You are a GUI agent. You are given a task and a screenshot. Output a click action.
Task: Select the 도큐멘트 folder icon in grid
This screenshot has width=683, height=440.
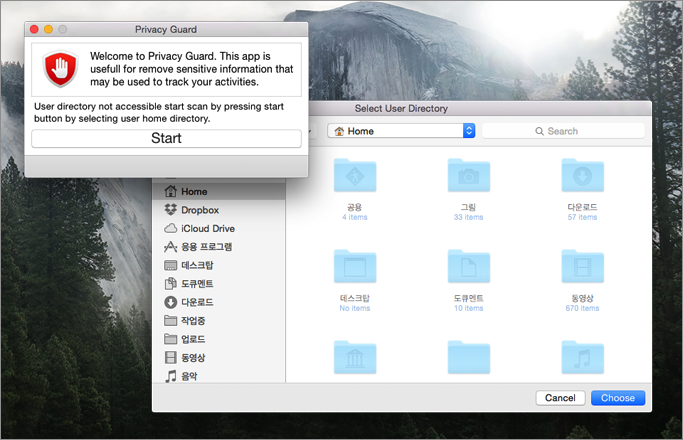click(x=469, y=267)
